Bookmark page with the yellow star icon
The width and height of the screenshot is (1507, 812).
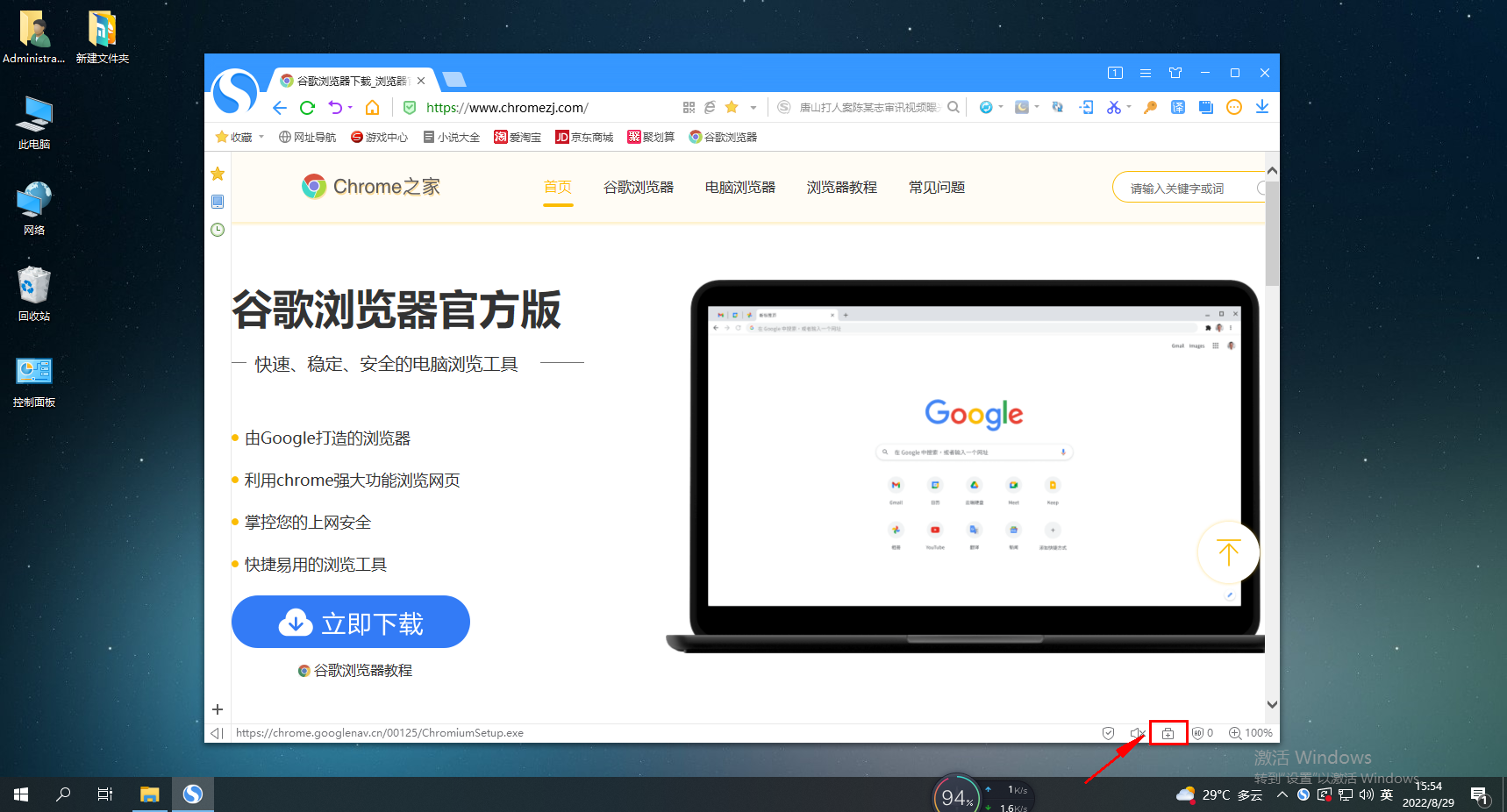(732, 107)
